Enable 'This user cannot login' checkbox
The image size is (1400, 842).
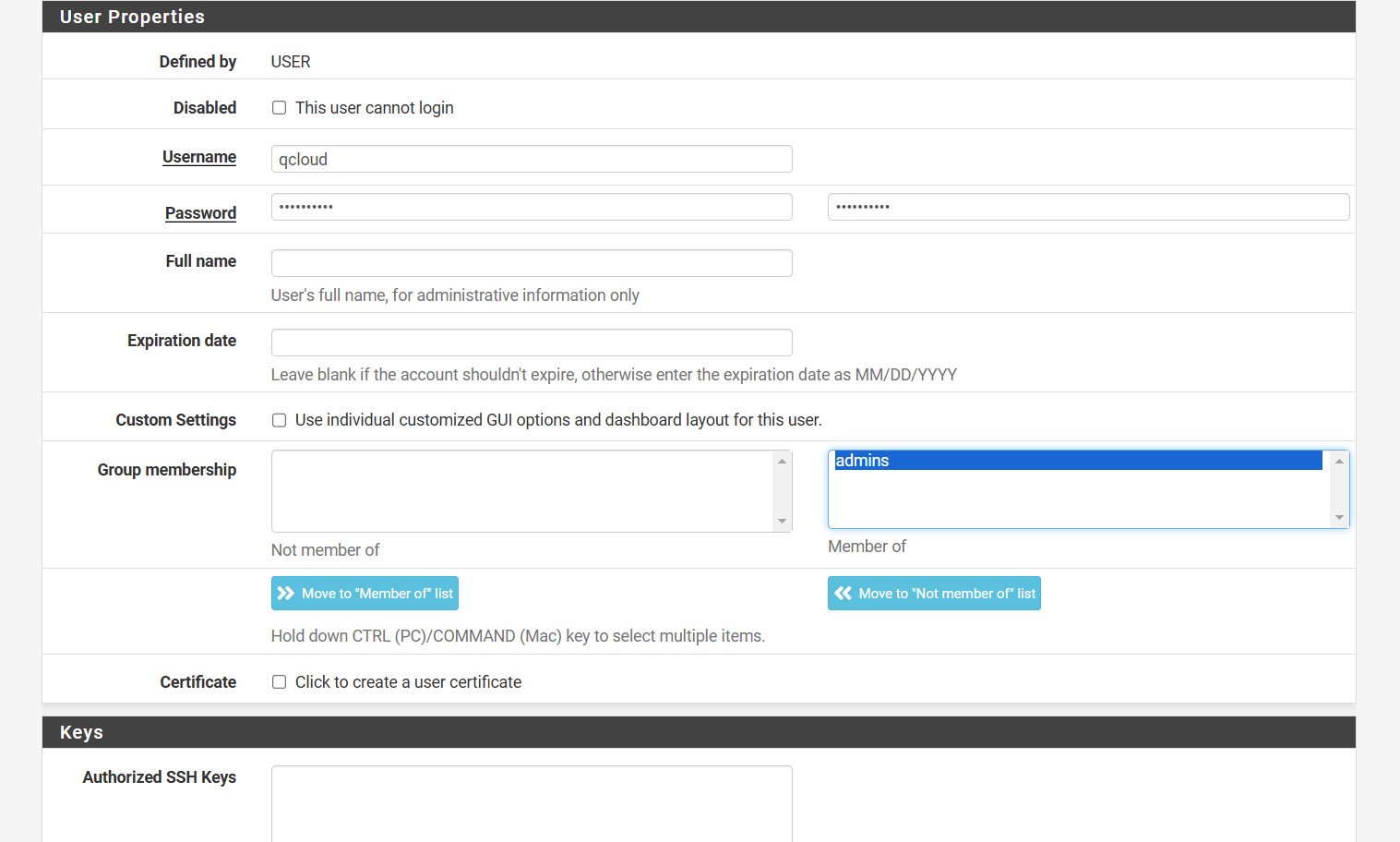[x=279, y=108]
